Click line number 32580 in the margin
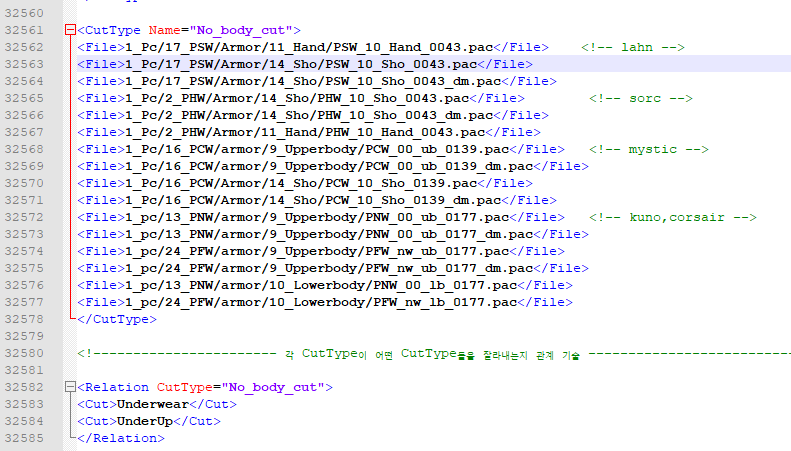 (28, 353)
